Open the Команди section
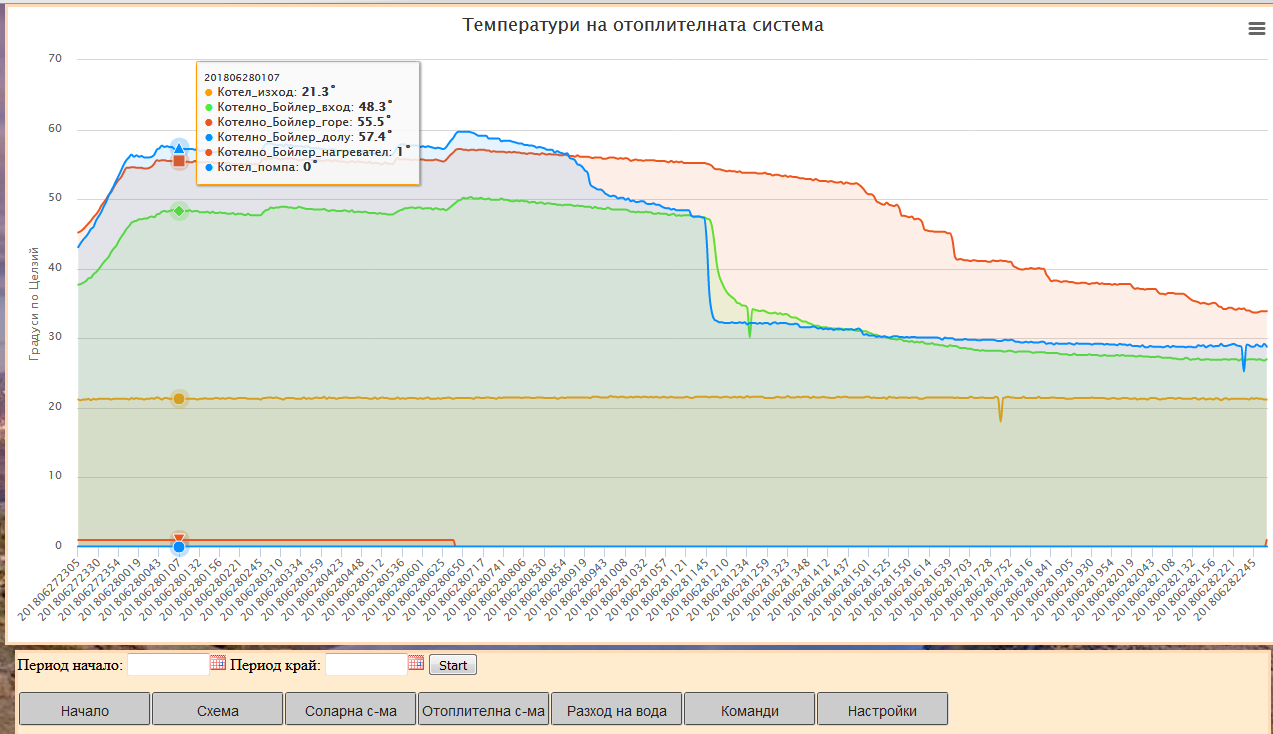 point(749,711)
